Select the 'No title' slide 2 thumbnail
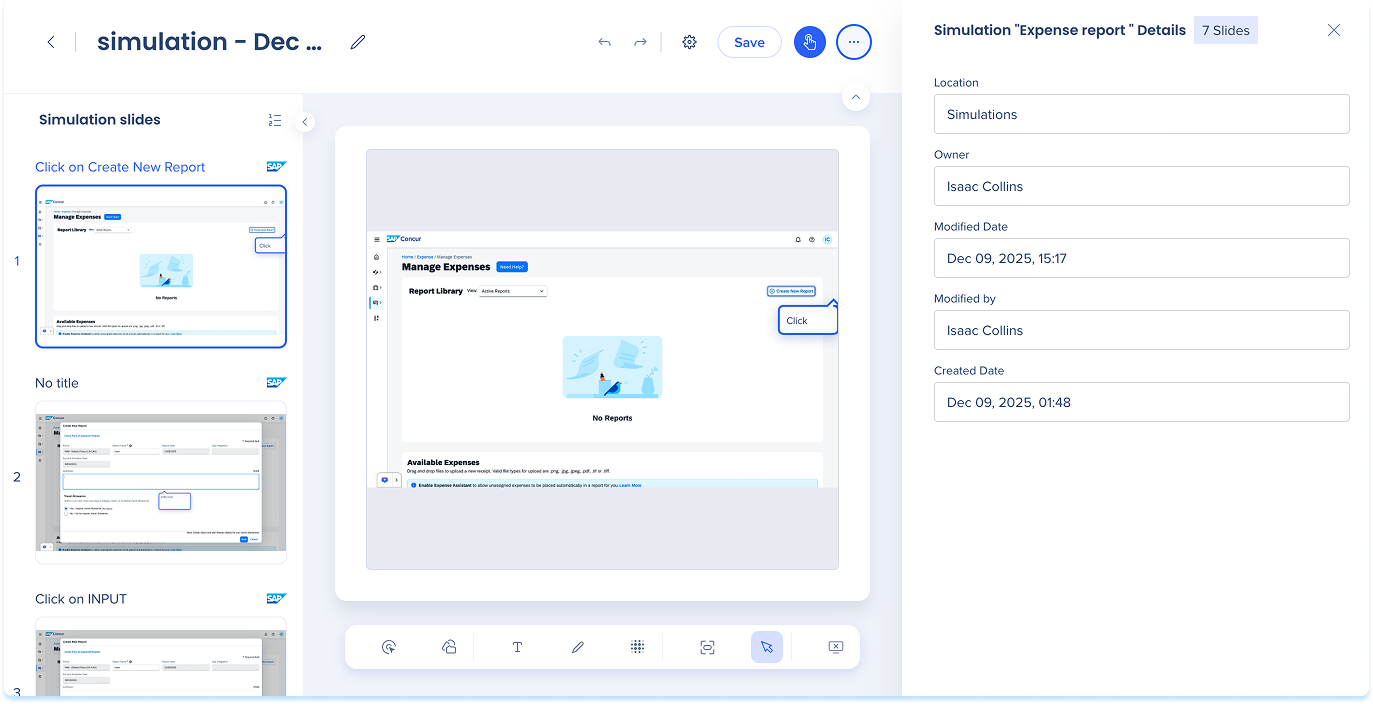 coord(161,482)
